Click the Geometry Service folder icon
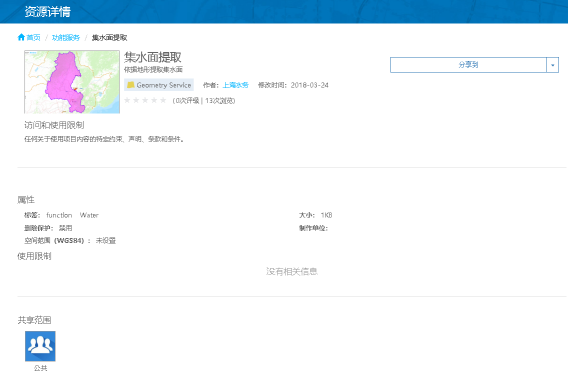 (x=130, y=85)
